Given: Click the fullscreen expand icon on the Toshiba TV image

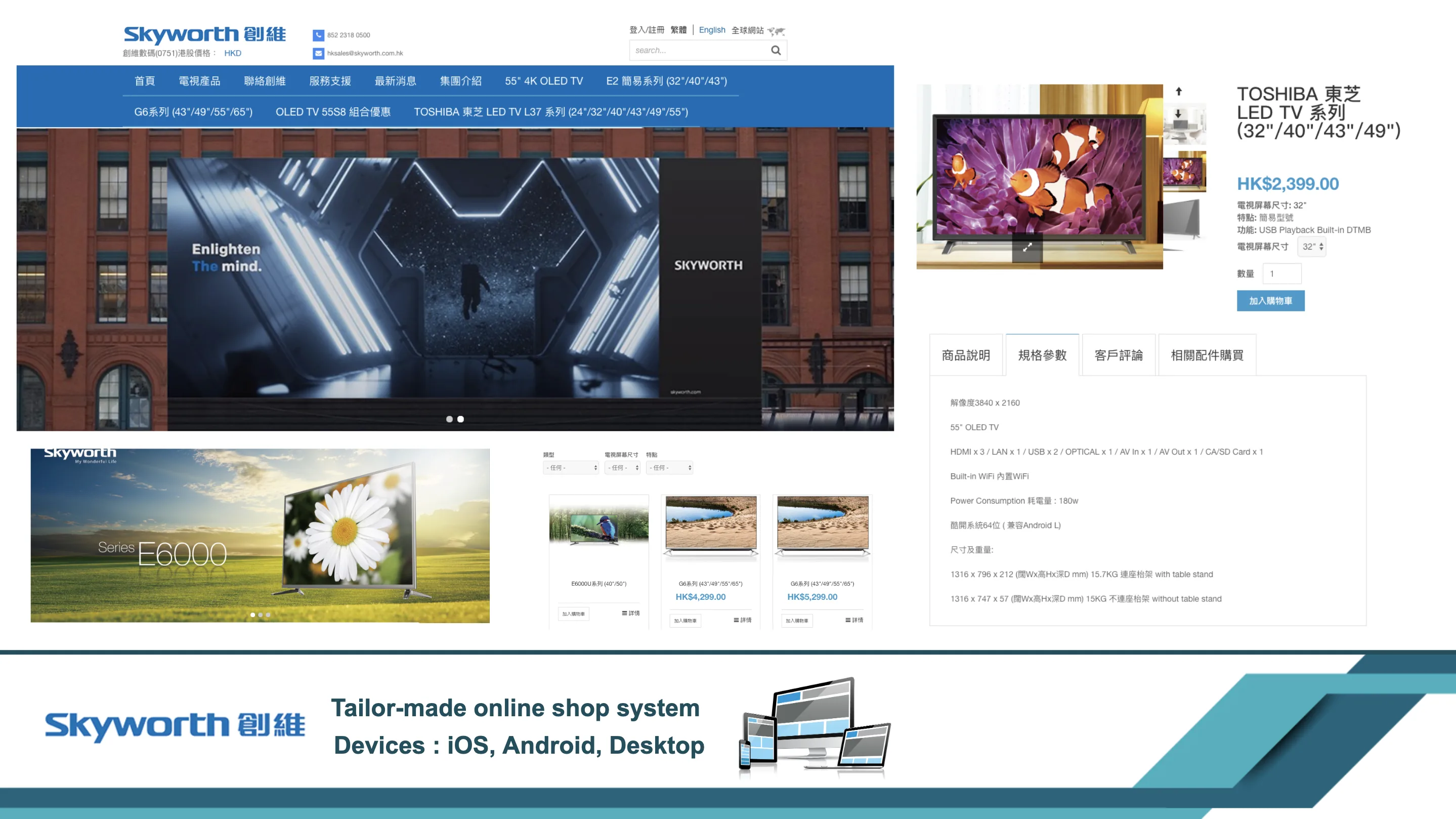Looking at the screenshot, I should (1027, 247).
